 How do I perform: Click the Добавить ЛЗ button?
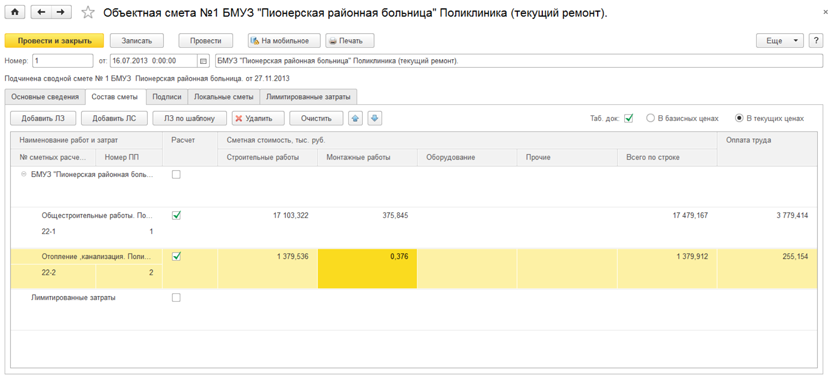[43, 118]
